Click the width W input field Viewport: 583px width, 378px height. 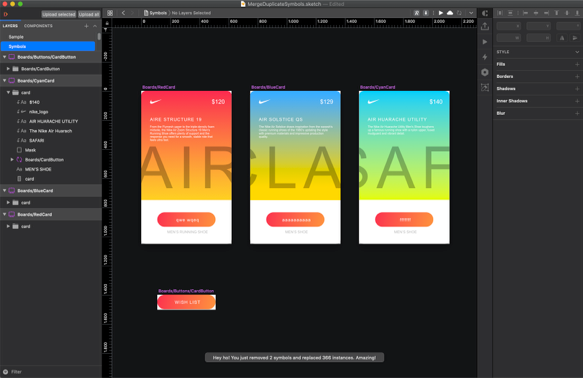508,38
